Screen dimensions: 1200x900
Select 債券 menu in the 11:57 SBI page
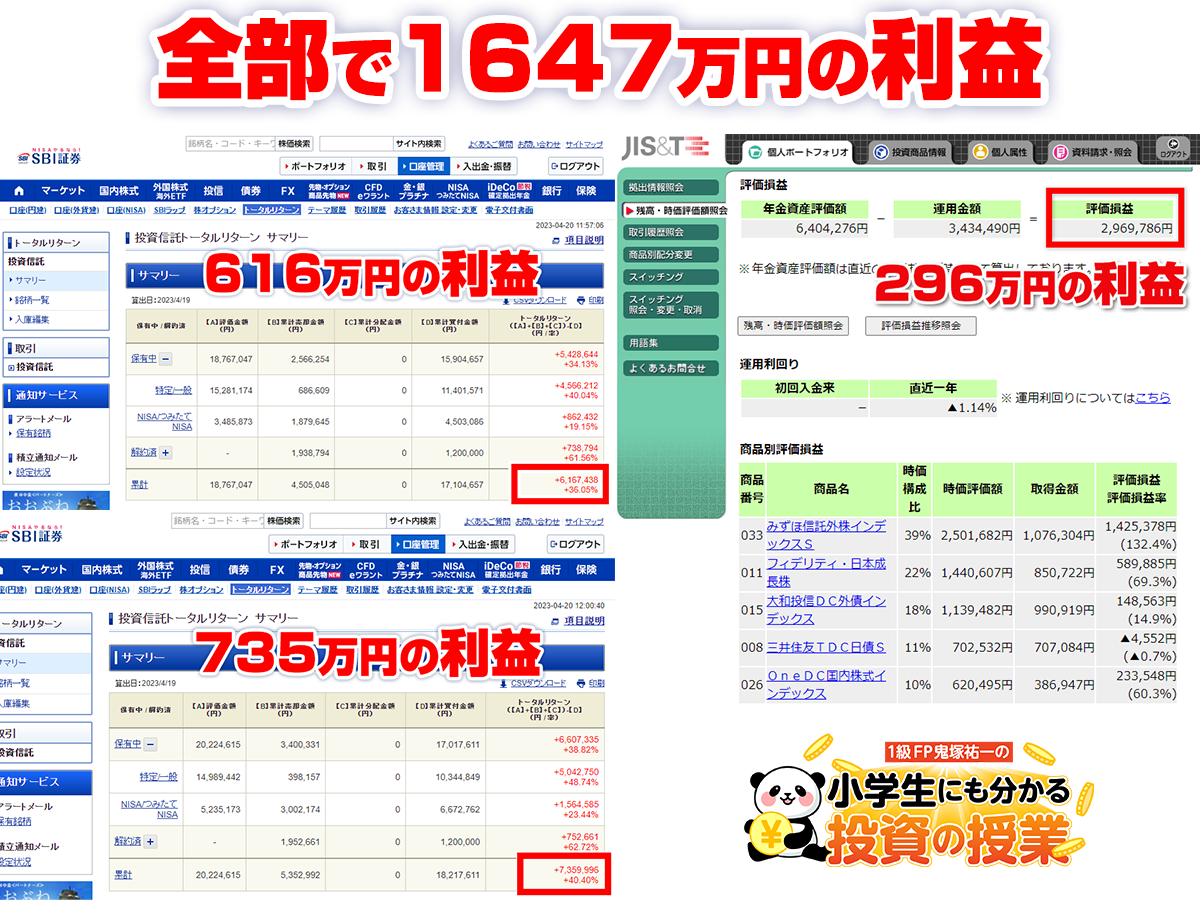(251, 191)
